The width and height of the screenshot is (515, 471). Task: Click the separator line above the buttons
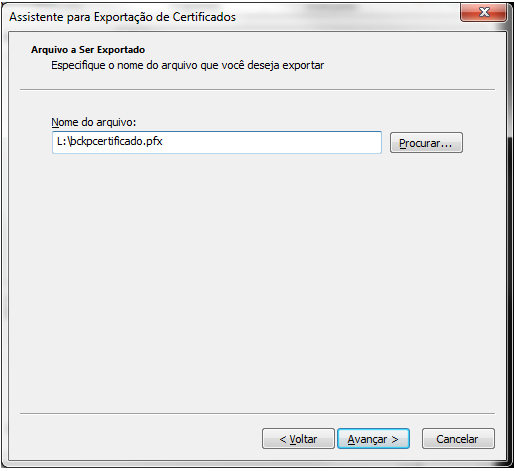[257, 414]
